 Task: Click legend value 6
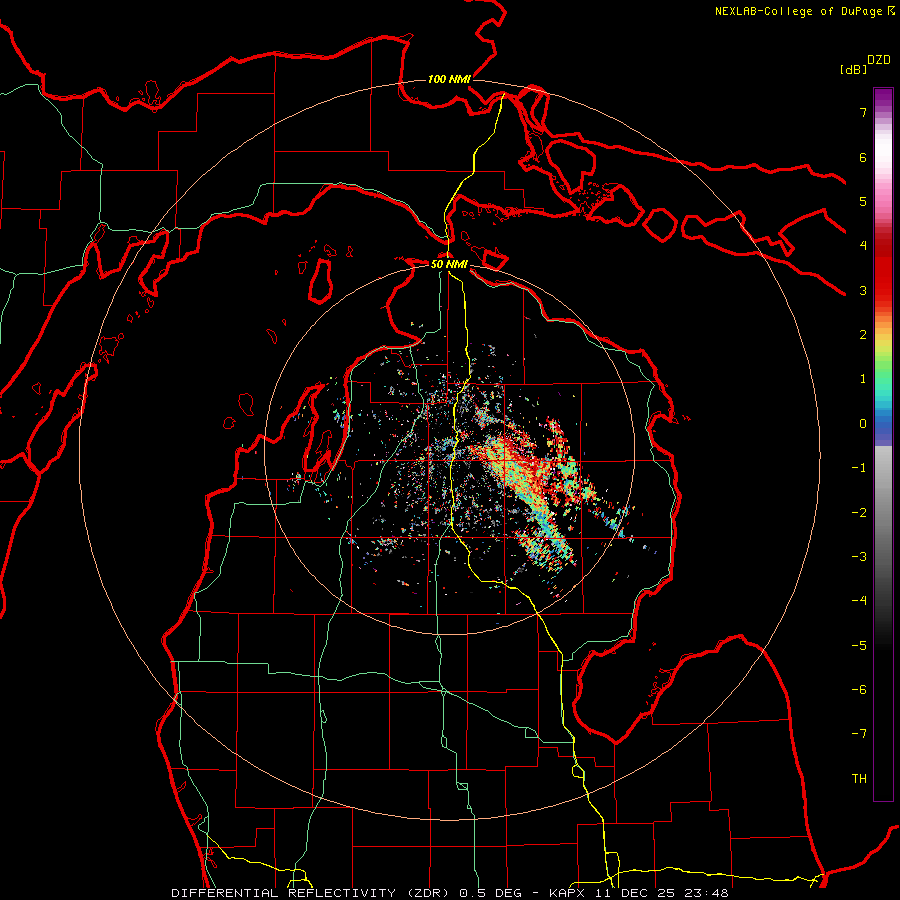[863, 157]
